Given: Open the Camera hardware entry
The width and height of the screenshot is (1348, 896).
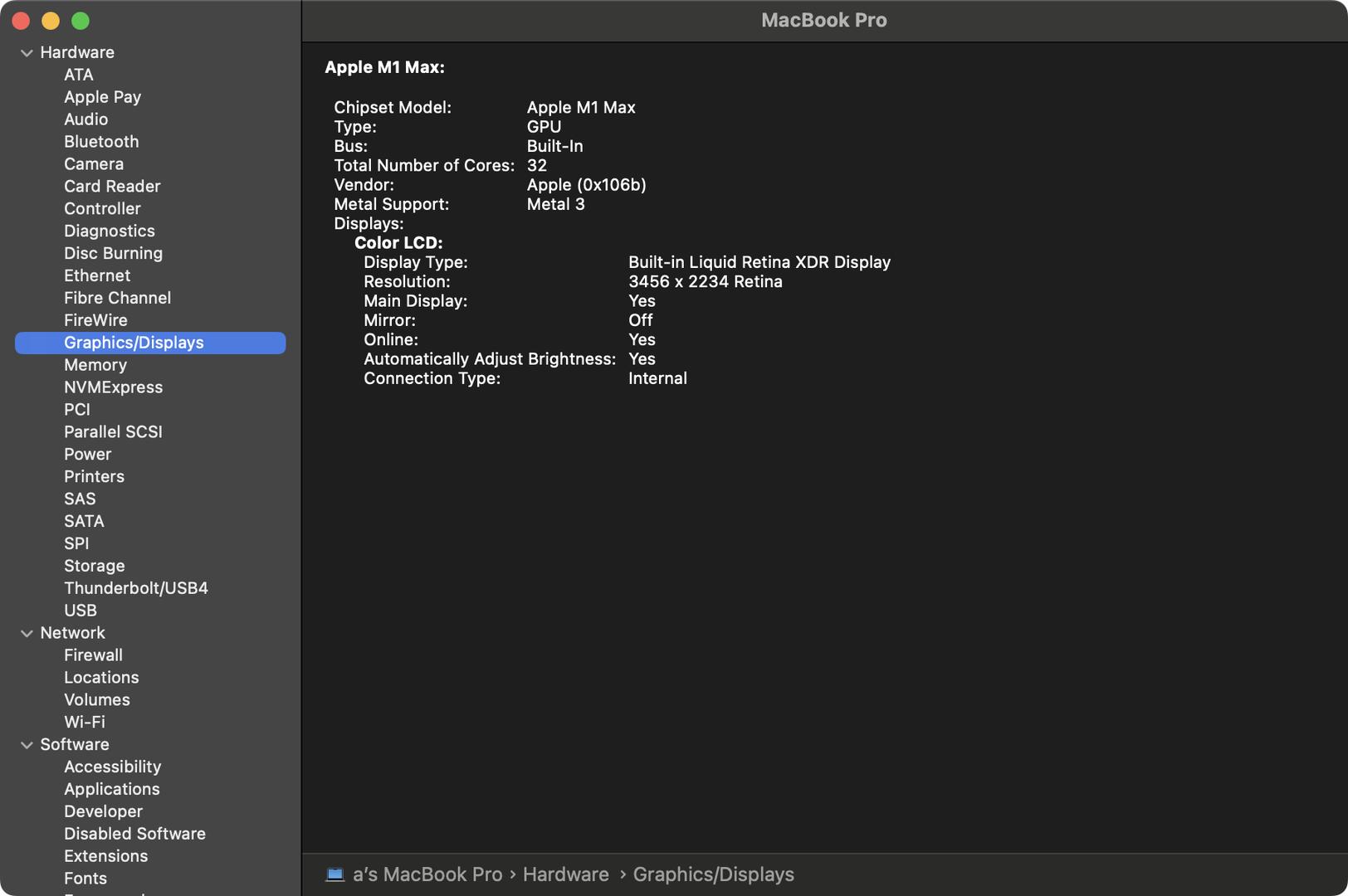Looking at the screenshot, I should point(94,164).
